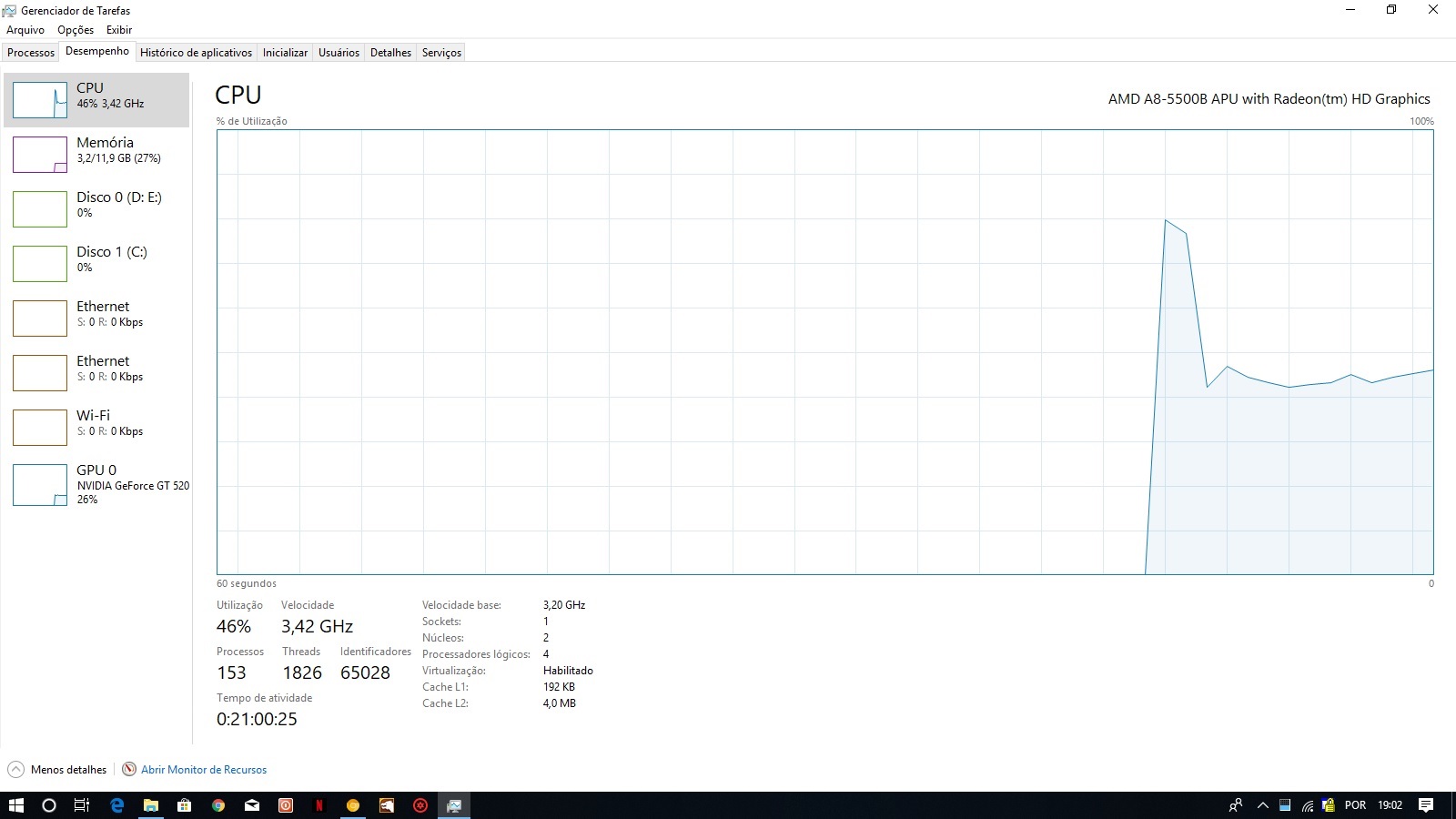Open the Exibir menu
The image size is (1456, 819).
tap(119, 30)
